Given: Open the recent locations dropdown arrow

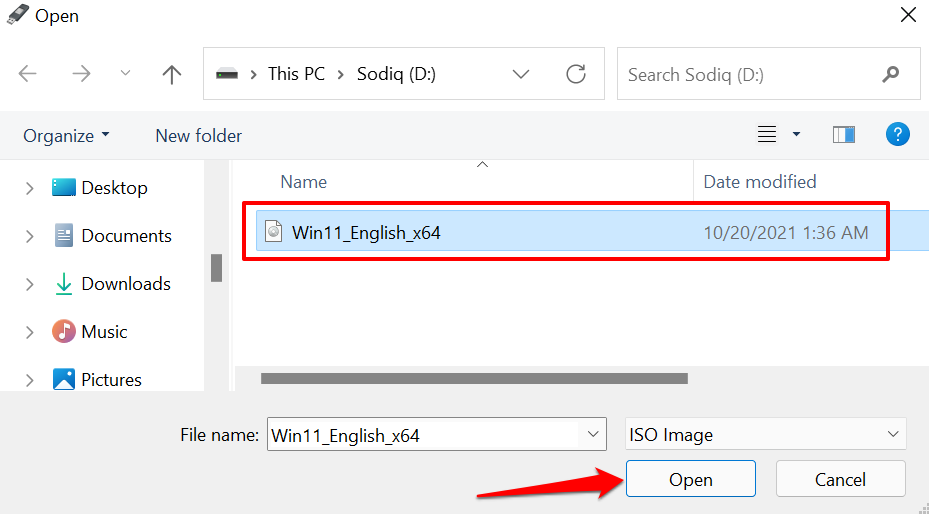Looking at the screenshot, I should click(x=125, y=74).
